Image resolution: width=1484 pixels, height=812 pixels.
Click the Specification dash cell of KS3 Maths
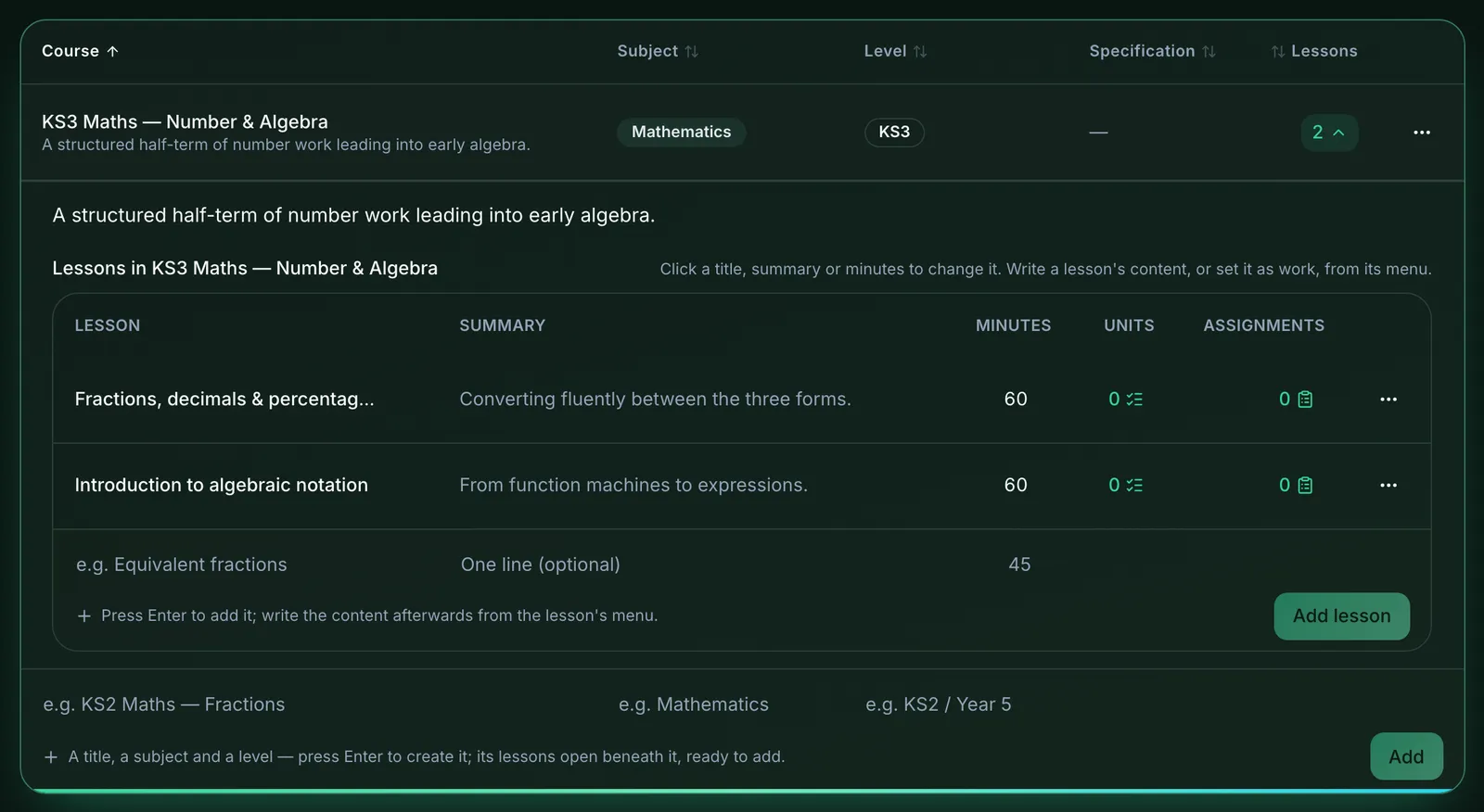click(1098, 133)
